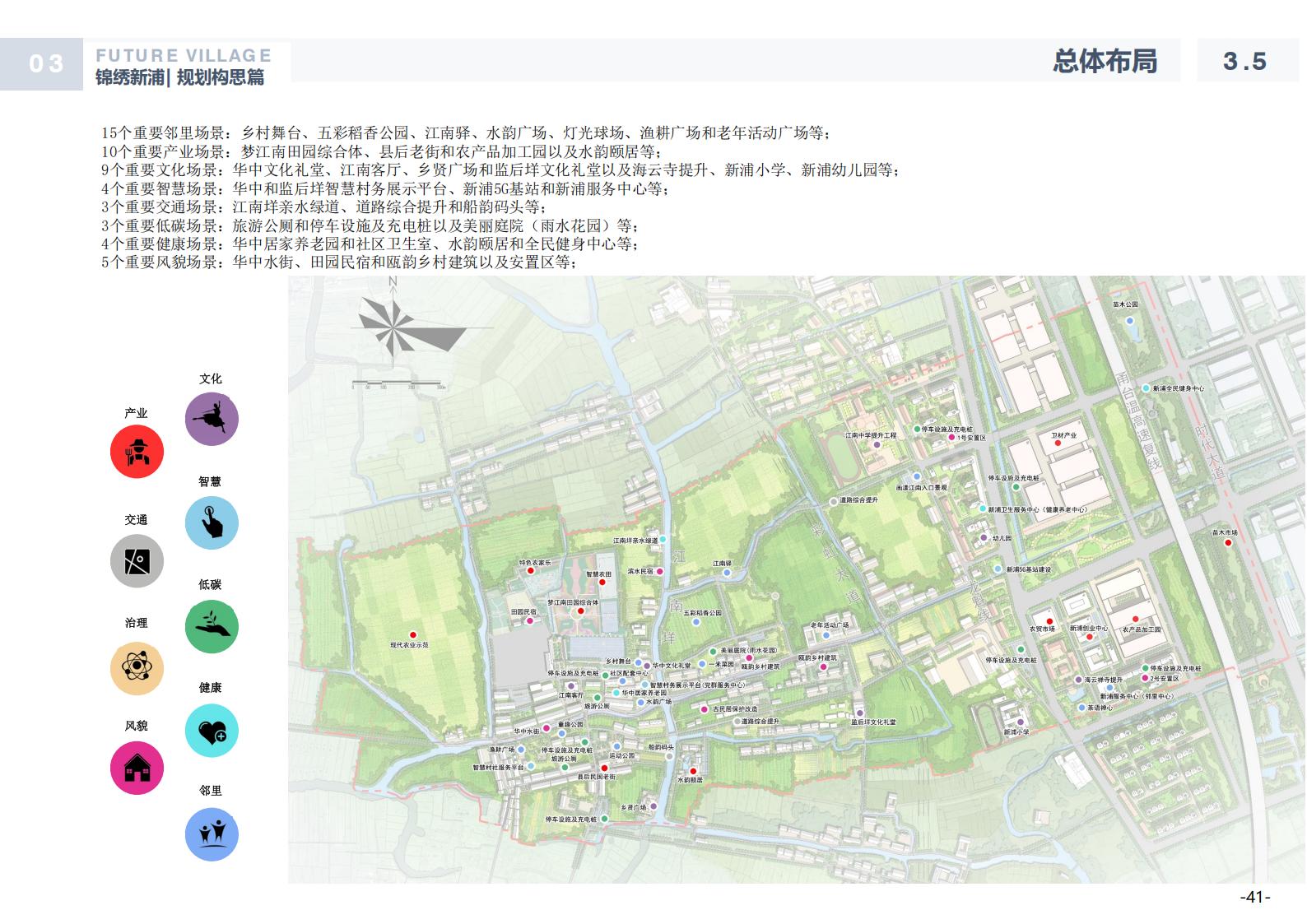Select the map label 华中水街

point(527,731)
